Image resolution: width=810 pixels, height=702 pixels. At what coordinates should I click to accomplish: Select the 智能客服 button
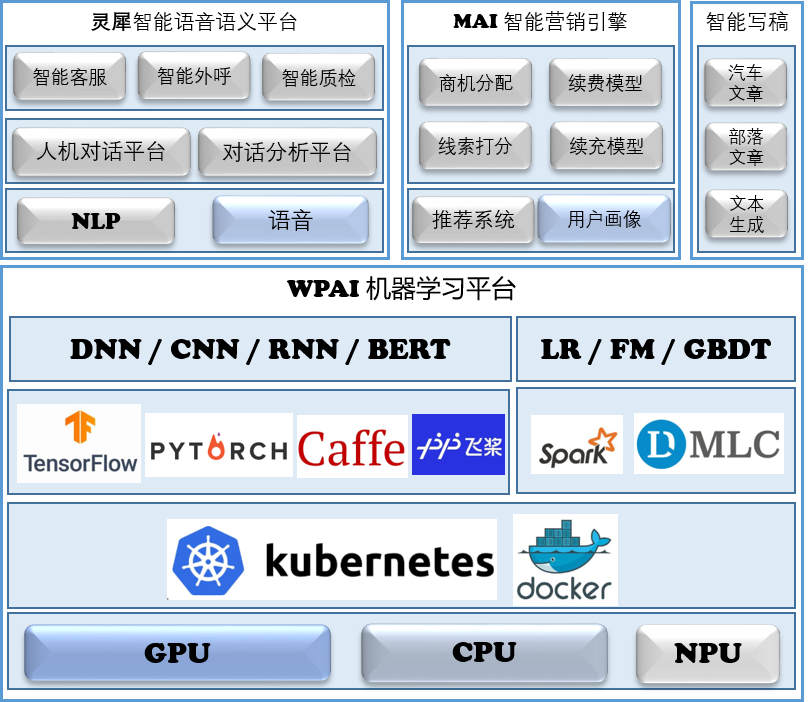68,75
